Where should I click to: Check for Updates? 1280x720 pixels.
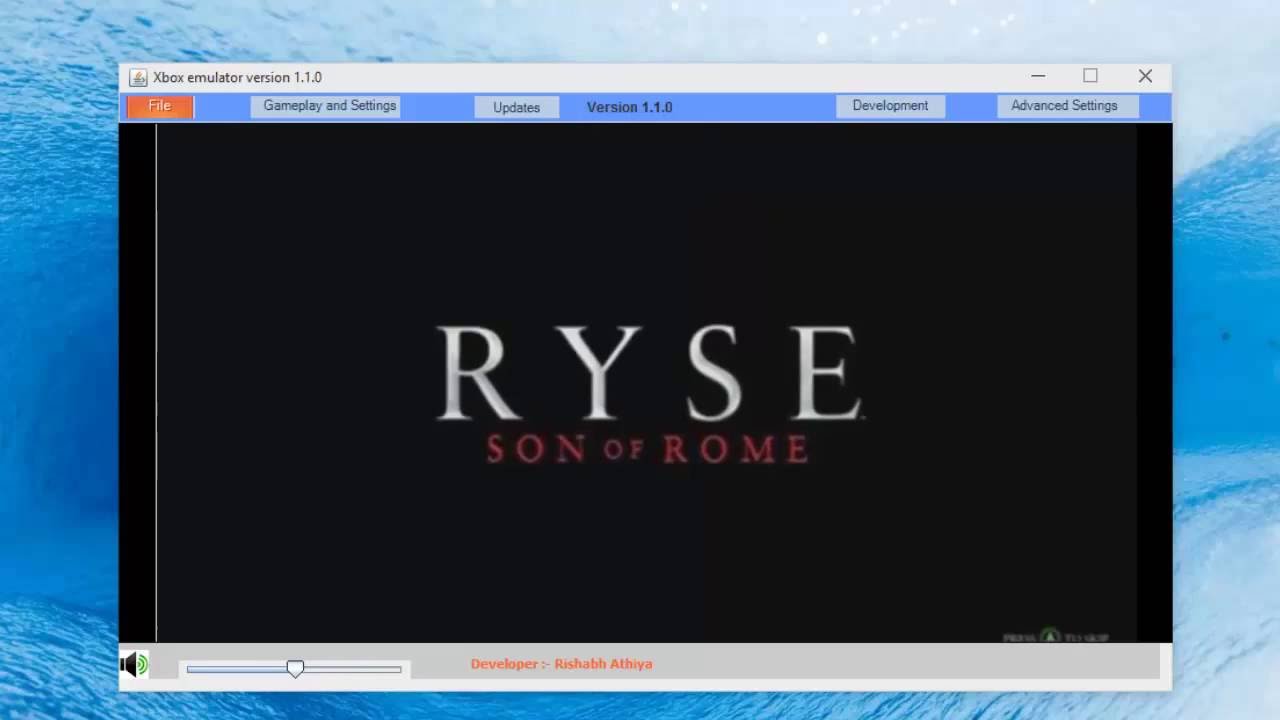[516, 107]
